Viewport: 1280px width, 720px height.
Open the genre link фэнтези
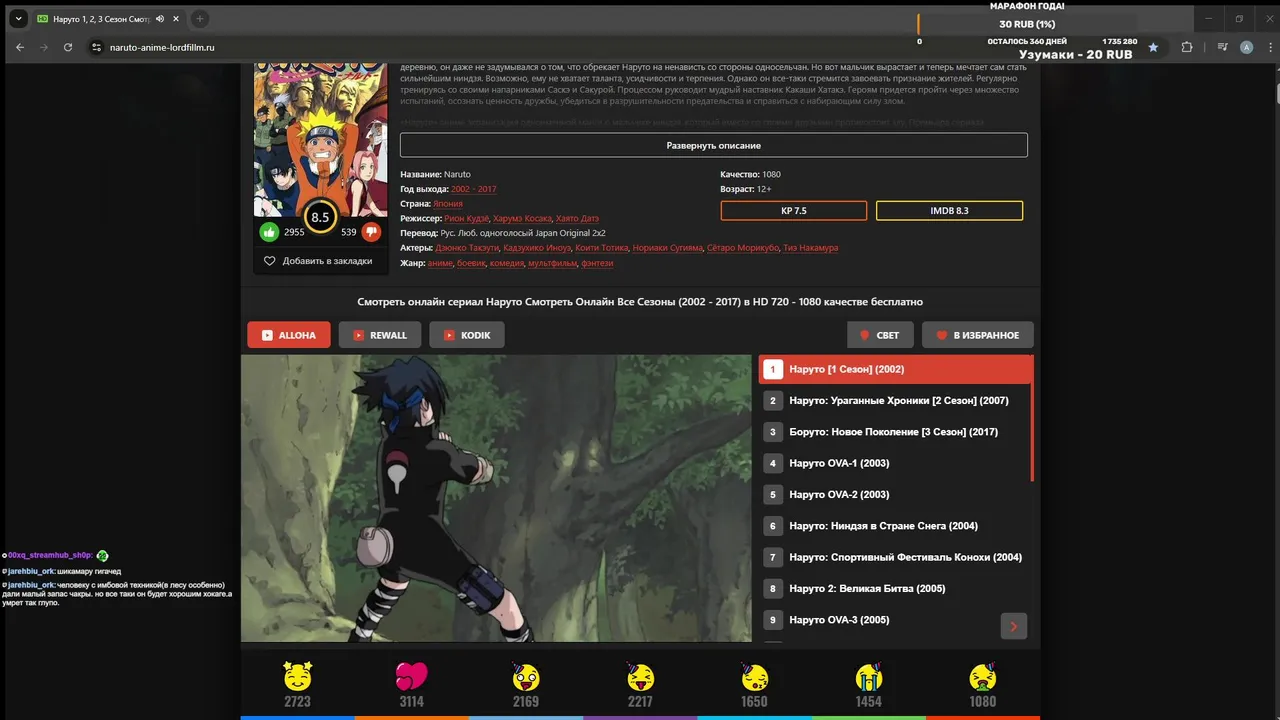click(x=597, y=263)
